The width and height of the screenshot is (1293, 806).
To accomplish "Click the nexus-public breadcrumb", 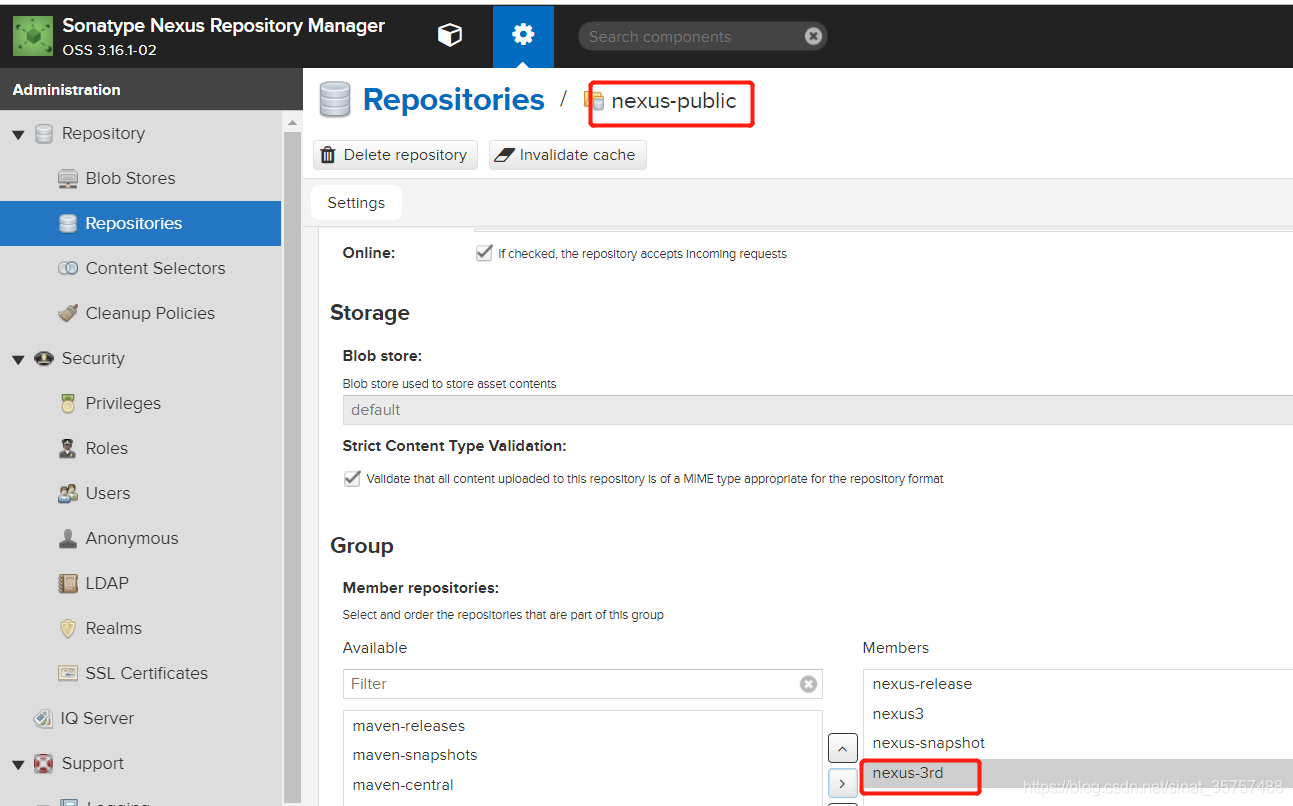I will click(673, 101).
